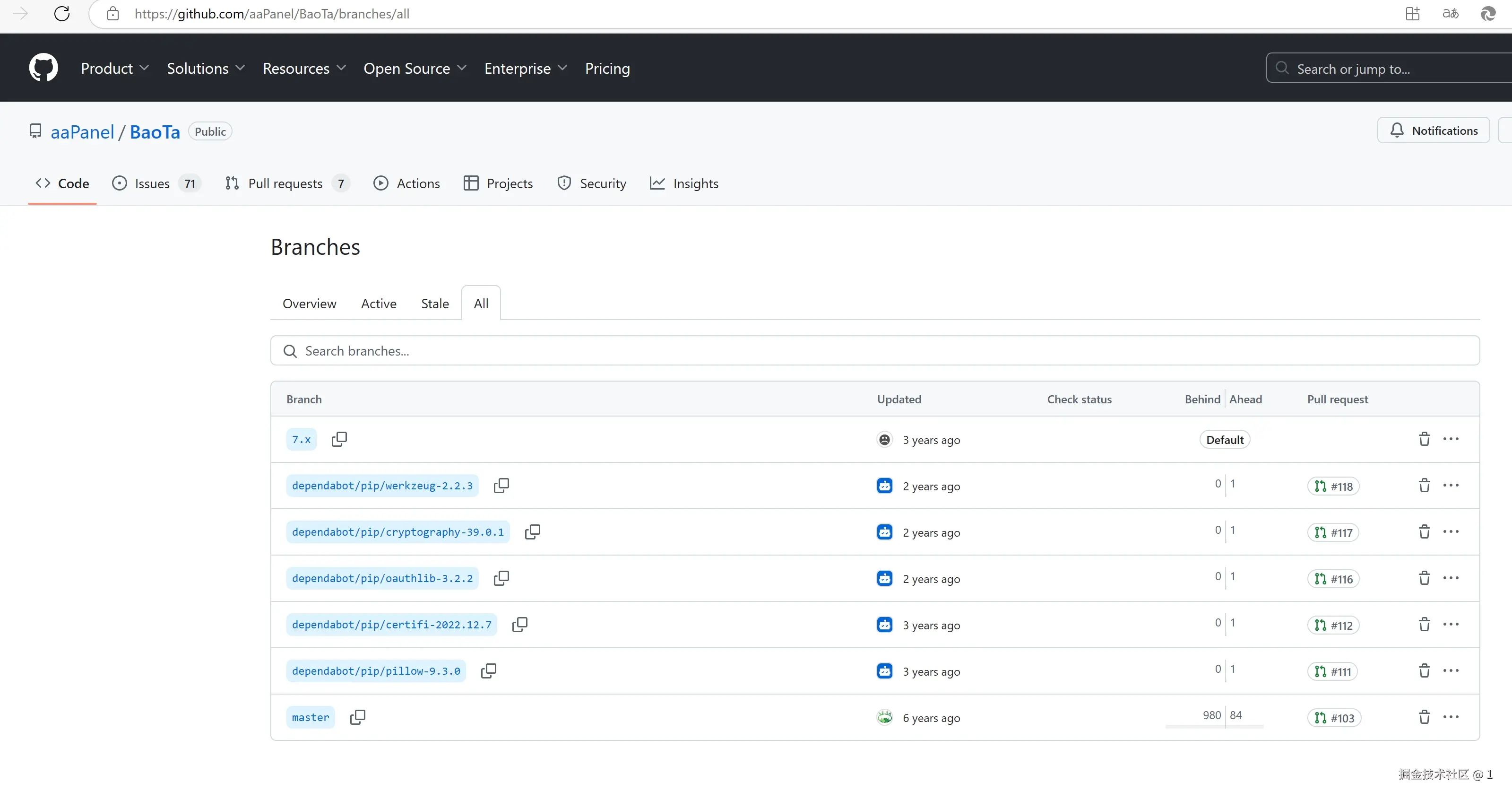
Task: Click the GitHub Octocat logo
Action: (x=43, y=68)
